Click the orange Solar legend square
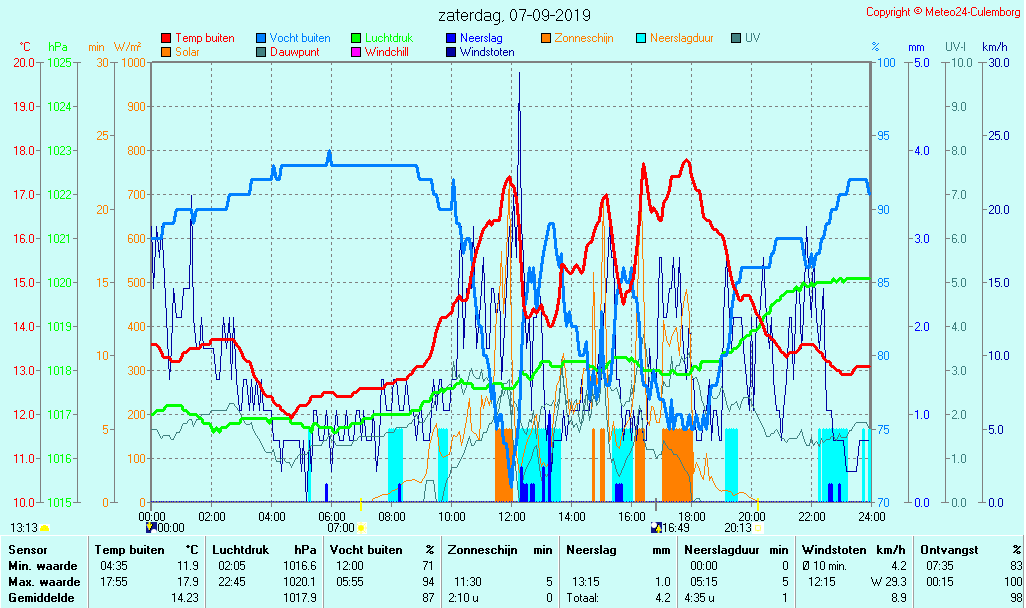 [166, 52]
